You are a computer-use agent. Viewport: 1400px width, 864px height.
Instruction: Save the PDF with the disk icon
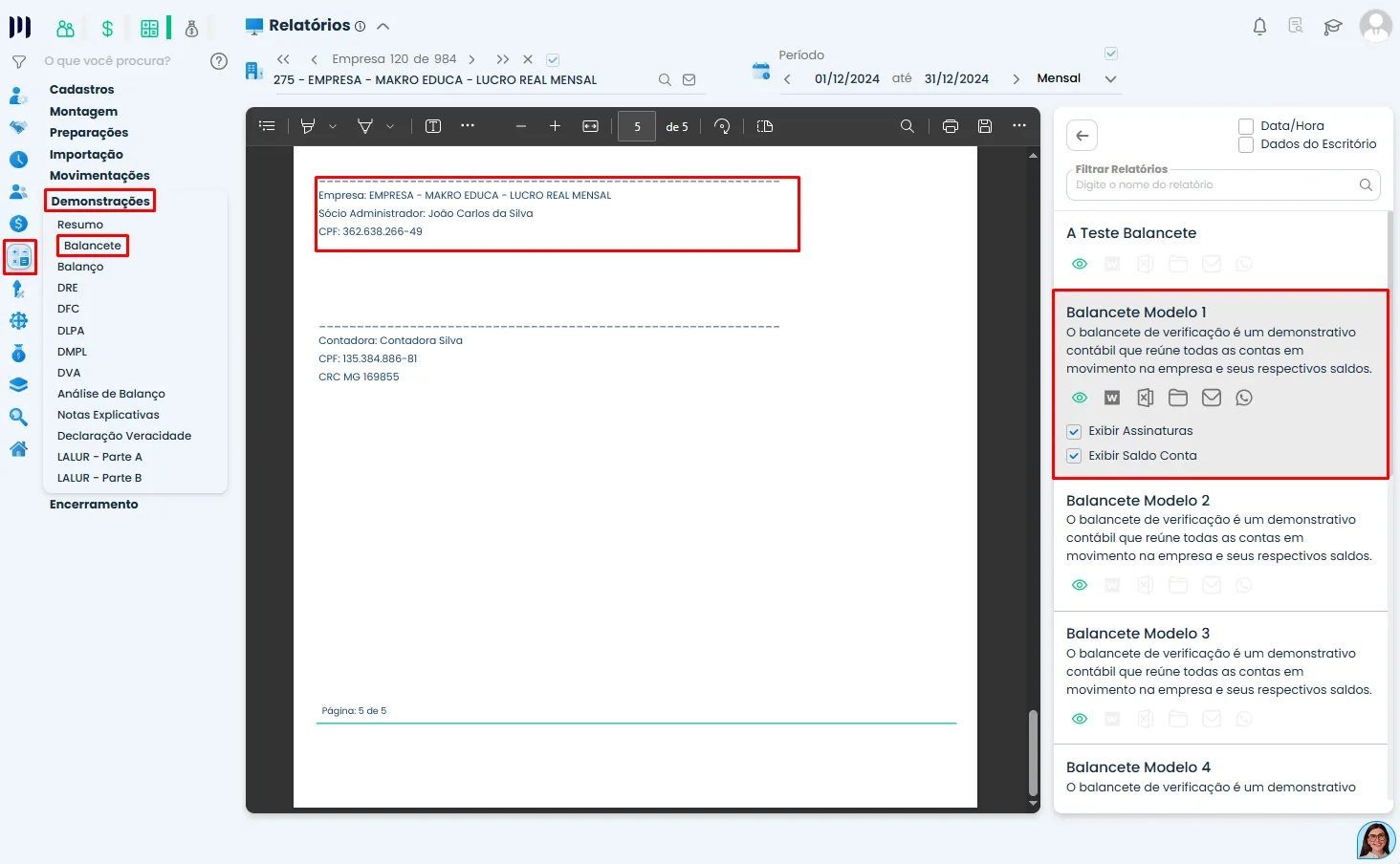pyautogui.click(x=985, y=126)
